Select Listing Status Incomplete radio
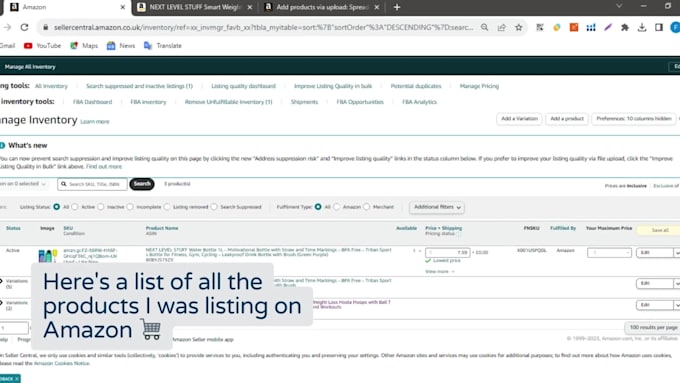 point(130,207)
